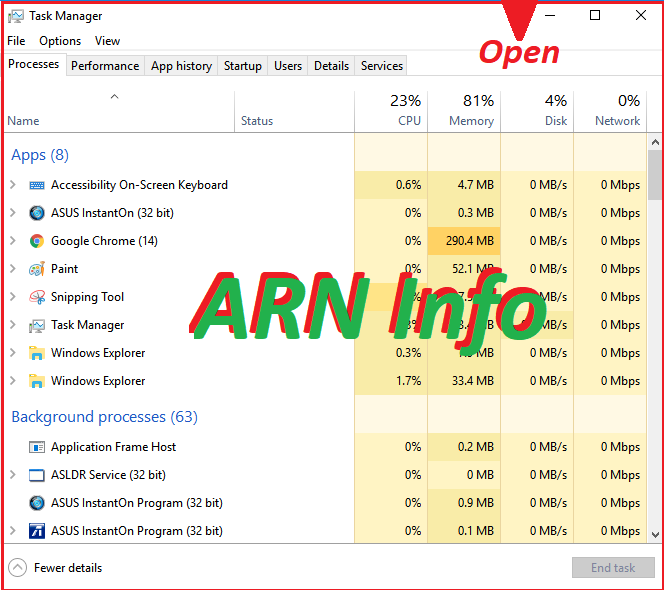The width and height of the screenshot is (664, 590).
Task: Click Google Chrome's 290.4 MB memory cell
Action: [x=464, y=241]
